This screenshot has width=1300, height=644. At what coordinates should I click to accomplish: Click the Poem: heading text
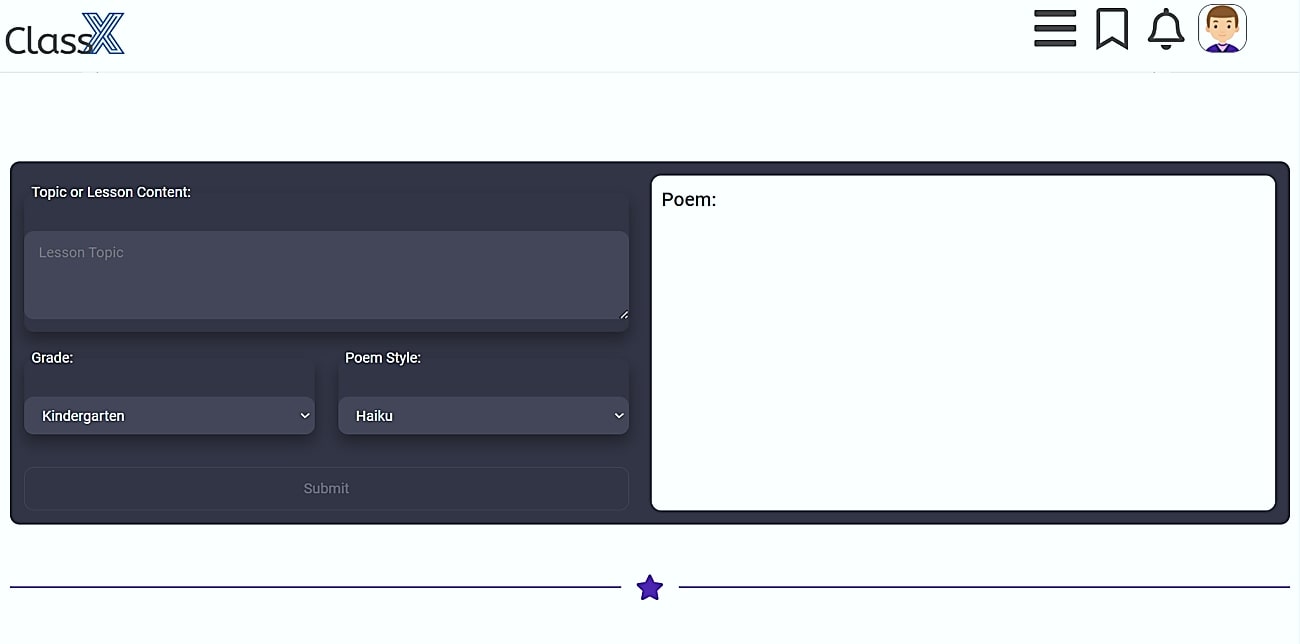click(x=689, y=199)
